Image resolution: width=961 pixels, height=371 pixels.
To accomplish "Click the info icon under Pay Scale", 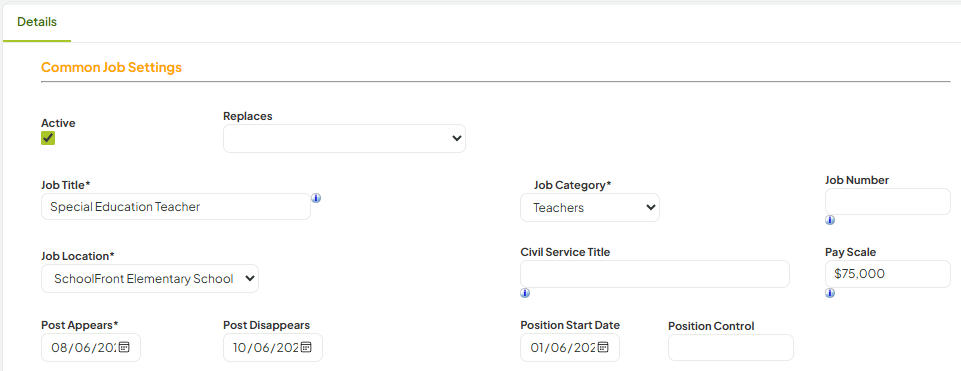I will click(x=830, y=293).
